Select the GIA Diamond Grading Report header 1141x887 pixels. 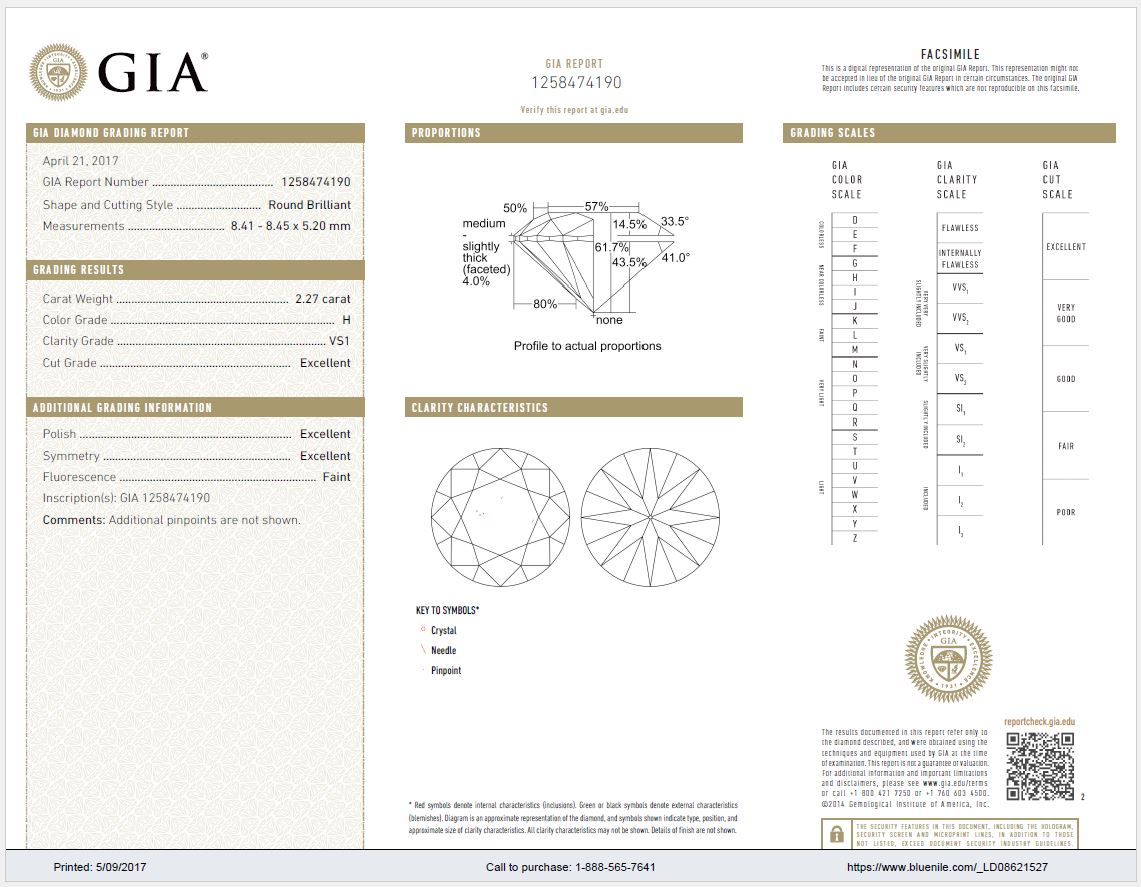pos(195,132)
